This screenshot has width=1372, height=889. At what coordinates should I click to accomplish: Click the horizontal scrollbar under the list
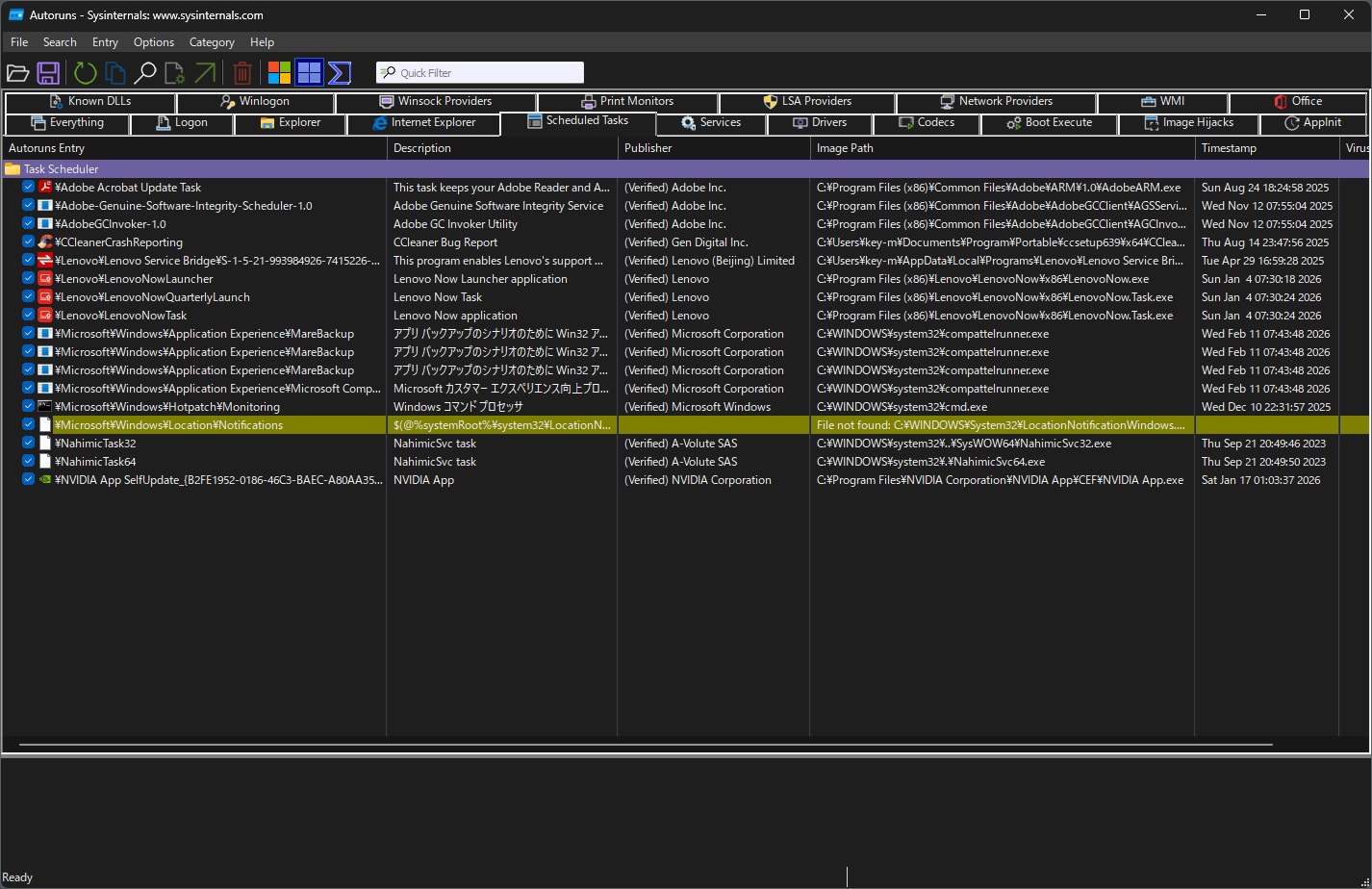click(645, 745)
